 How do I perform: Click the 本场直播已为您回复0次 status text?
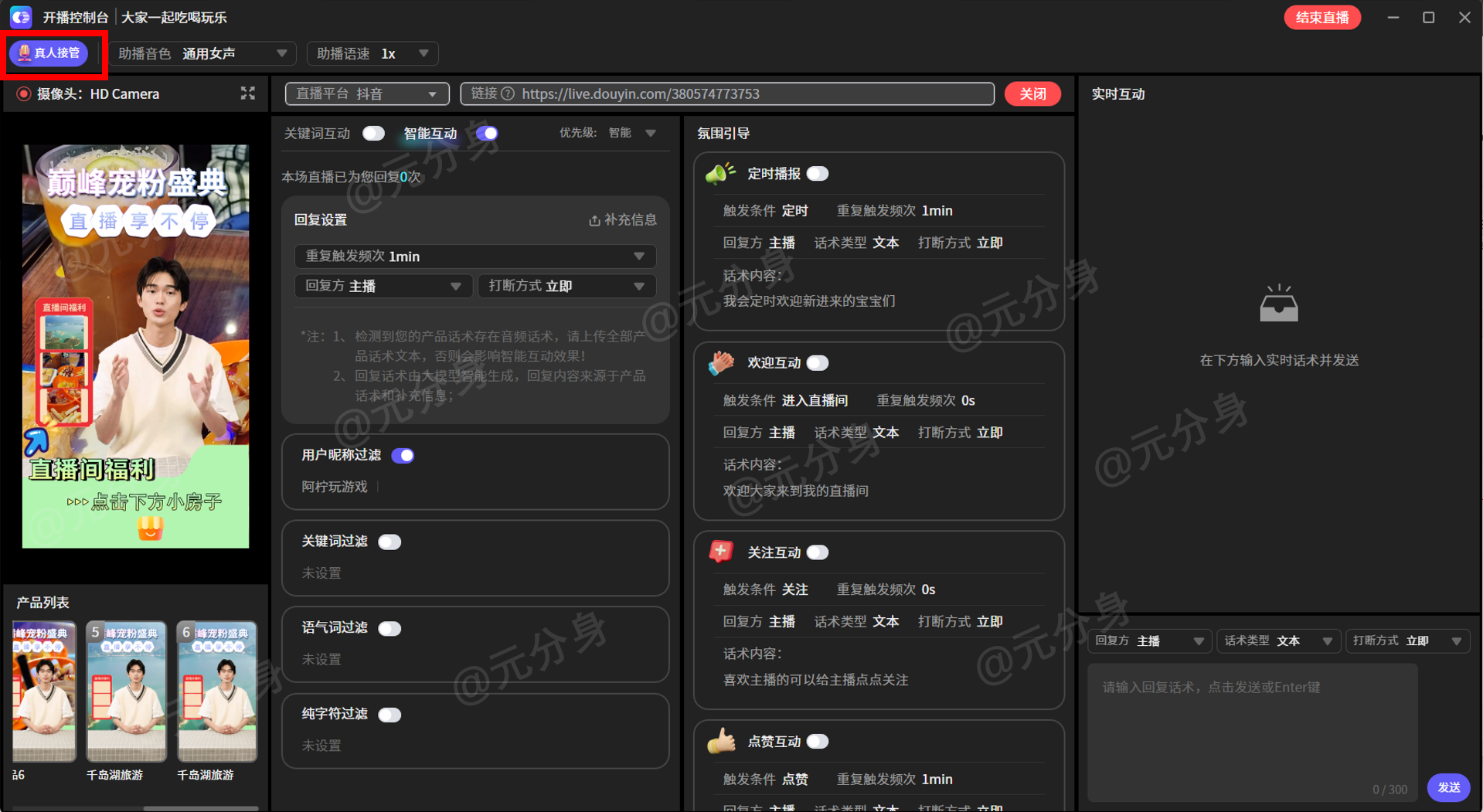tap(351, 177)
